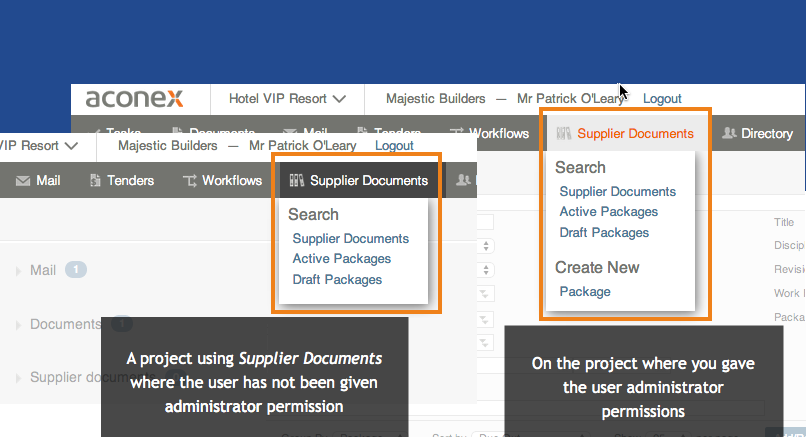The image size is (806, 437).
Task: Expand the faded Documents section triangle
Action: point(19,325)
